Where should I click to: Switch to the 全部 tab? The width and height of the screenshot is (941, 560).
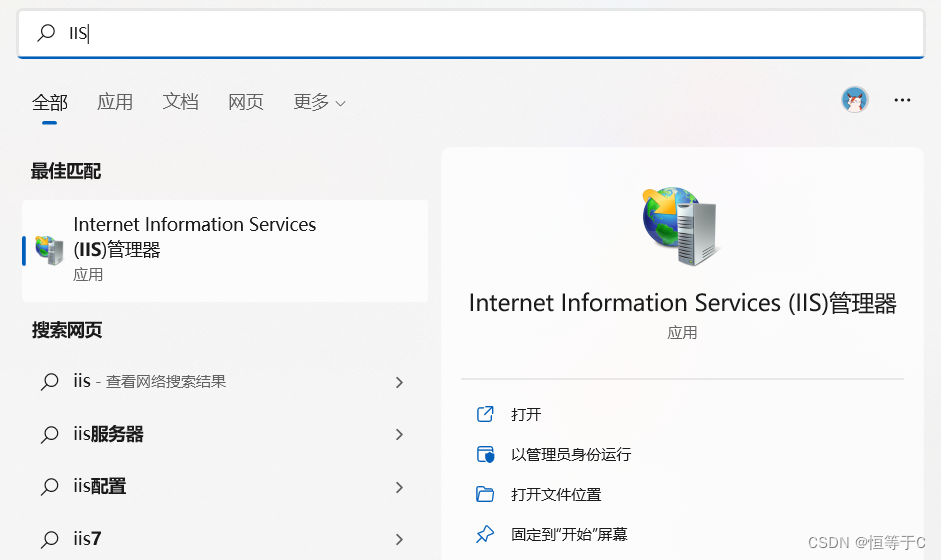pos(50,103)
